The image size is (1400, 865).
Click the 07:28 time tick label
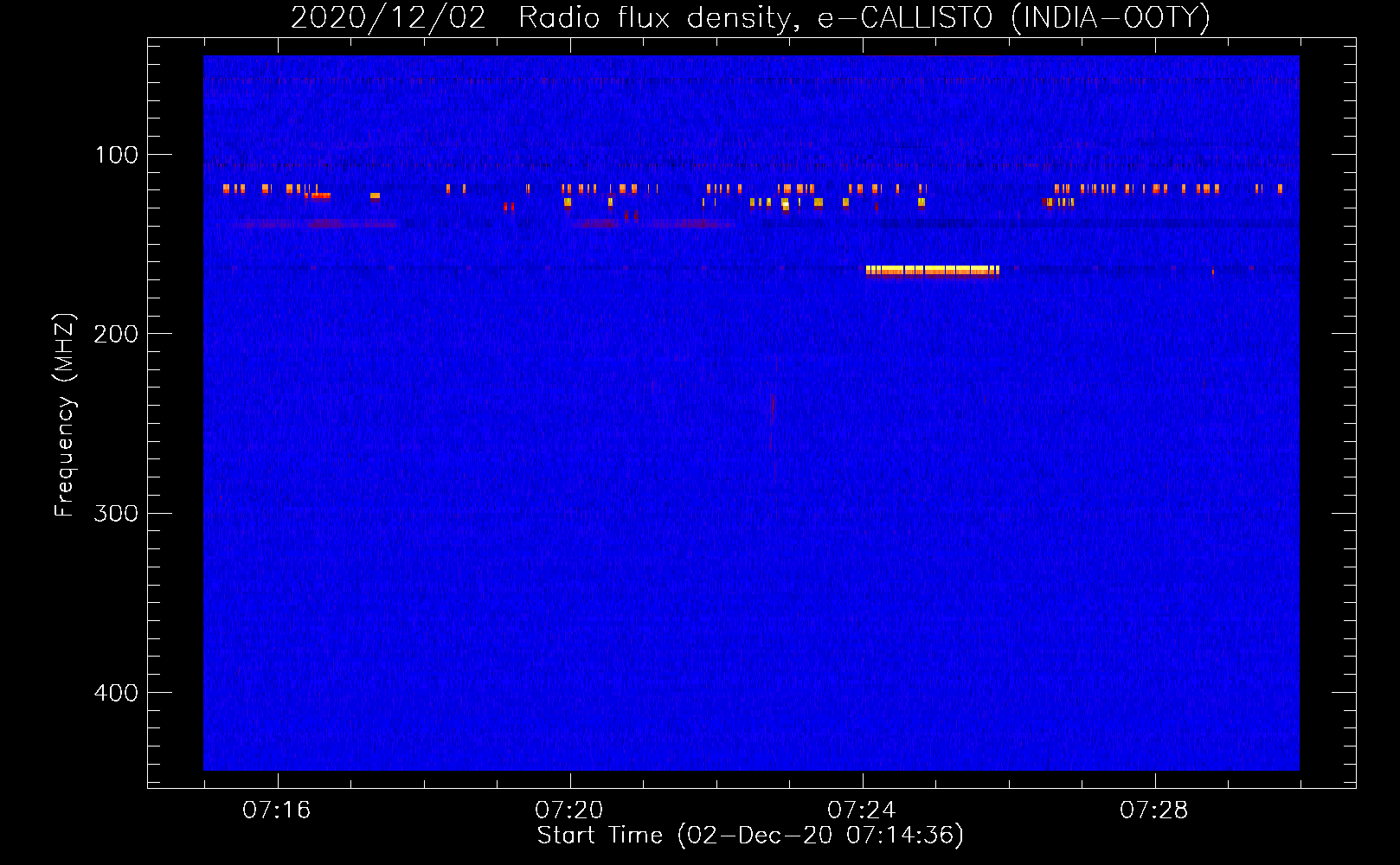(x=1153, y=810)
